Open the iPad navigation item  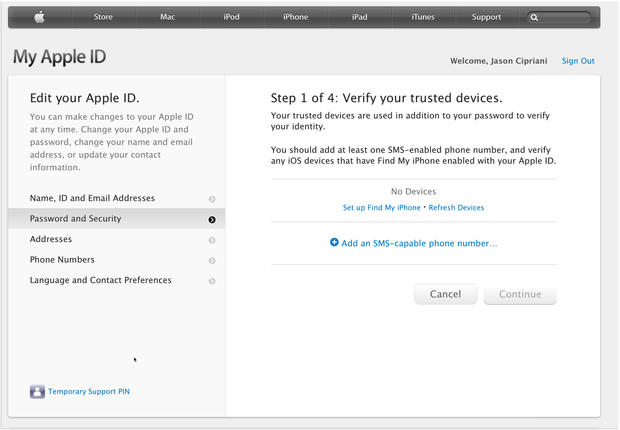[359, 17]
